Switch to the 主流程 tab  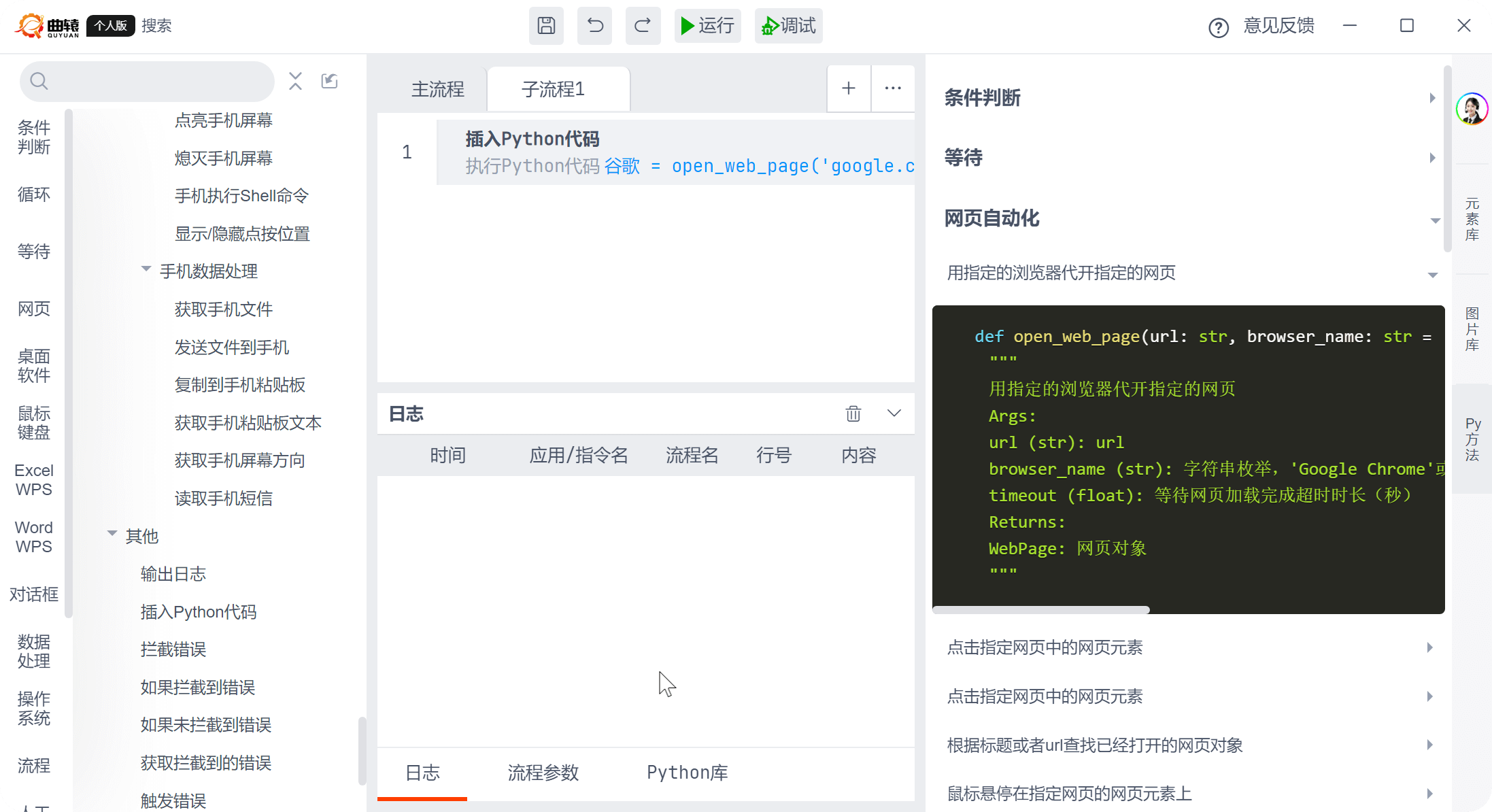pyautogui.click(x=437, y=89)
